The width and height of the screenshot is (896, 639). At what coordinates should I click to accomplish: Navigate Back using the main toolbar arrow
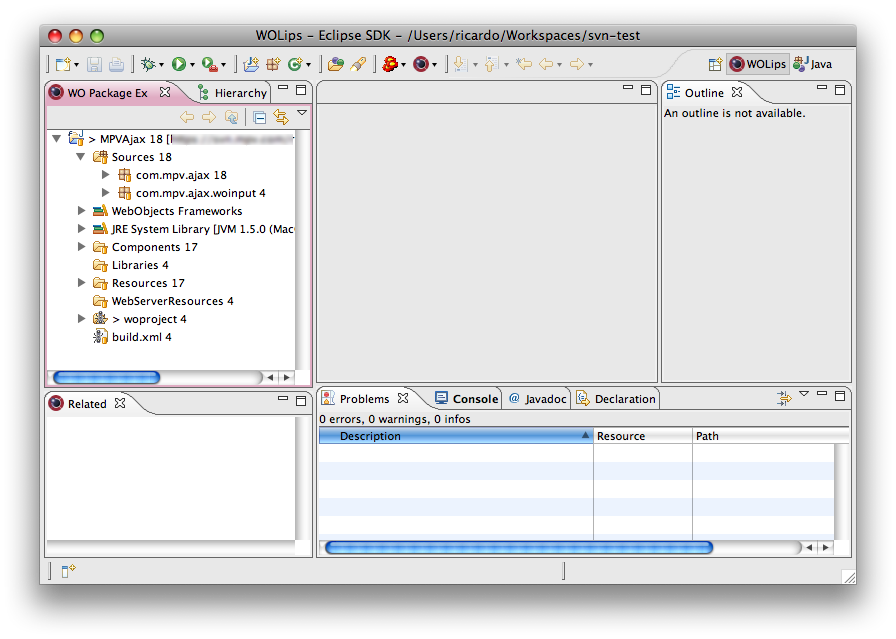click(546, 64)
